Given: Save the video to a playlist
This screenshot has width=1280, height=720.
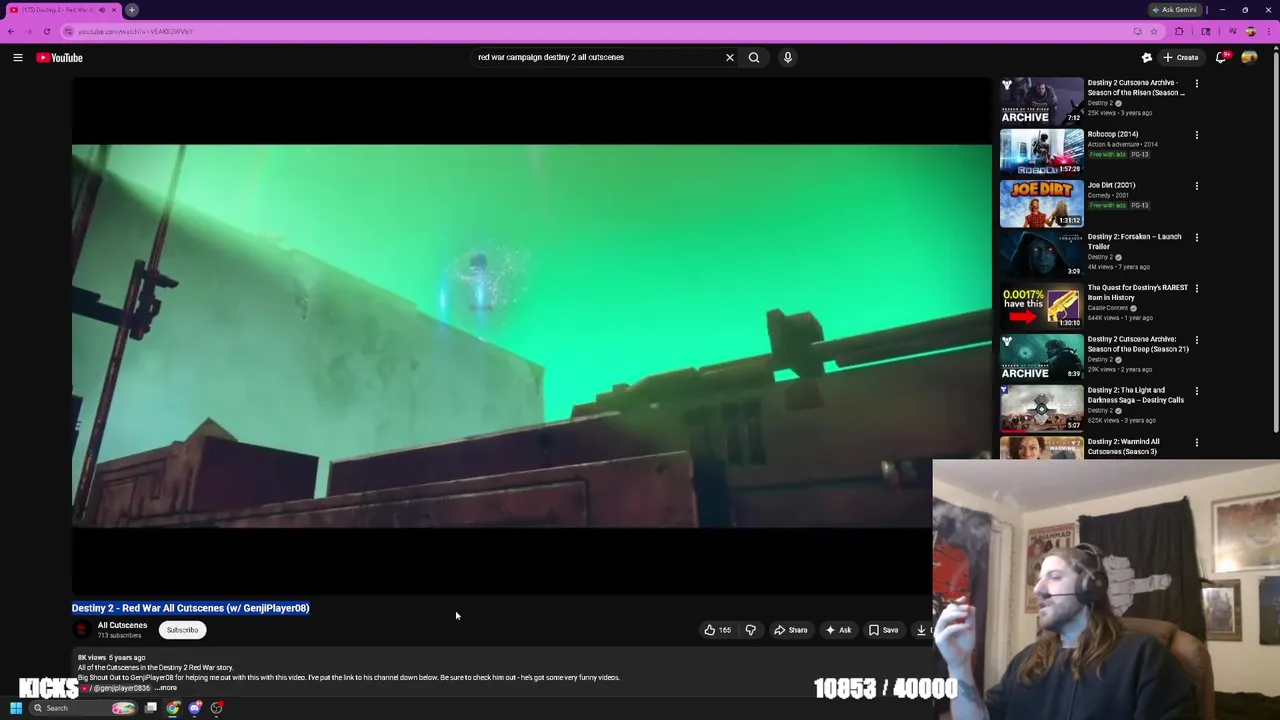Looking at the screenshot, I should 883,630.
